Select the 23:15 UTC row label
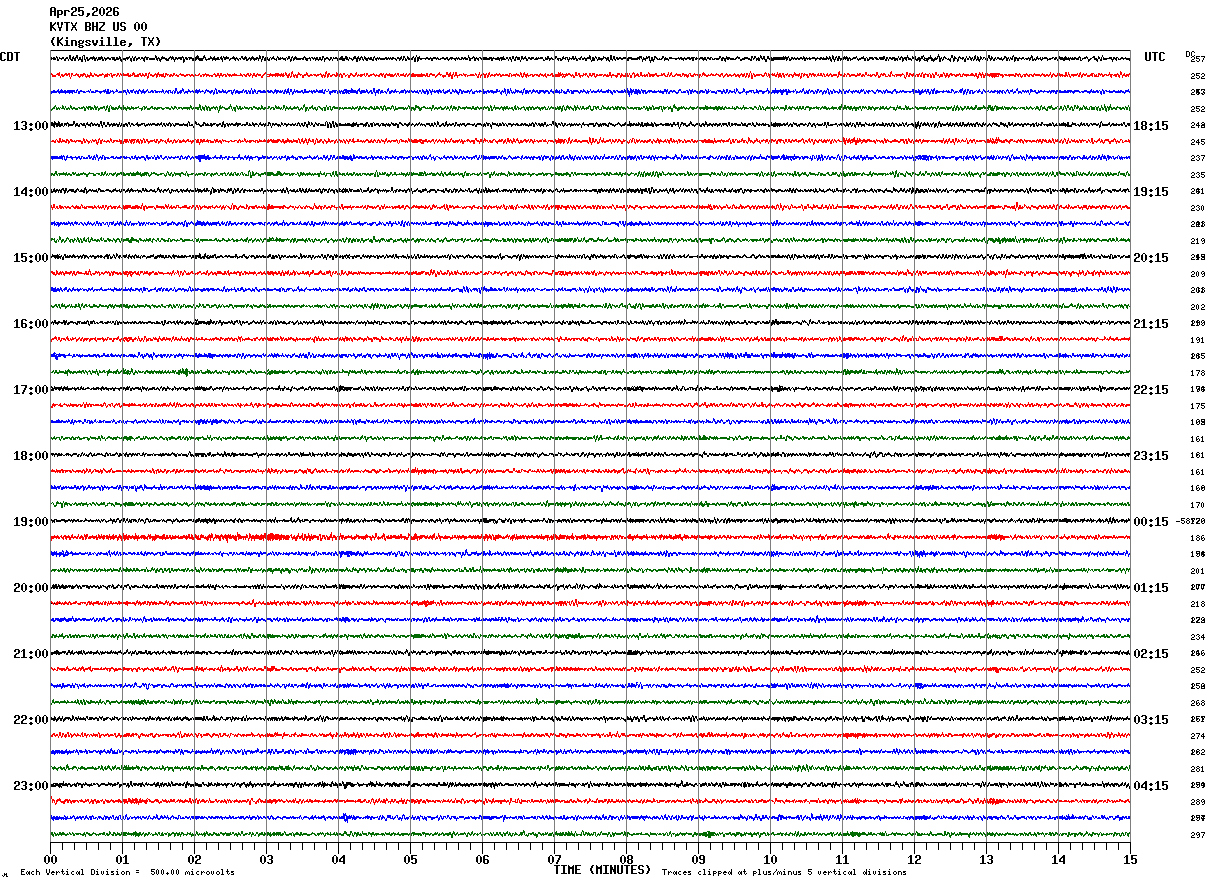 click(1151, 456)
